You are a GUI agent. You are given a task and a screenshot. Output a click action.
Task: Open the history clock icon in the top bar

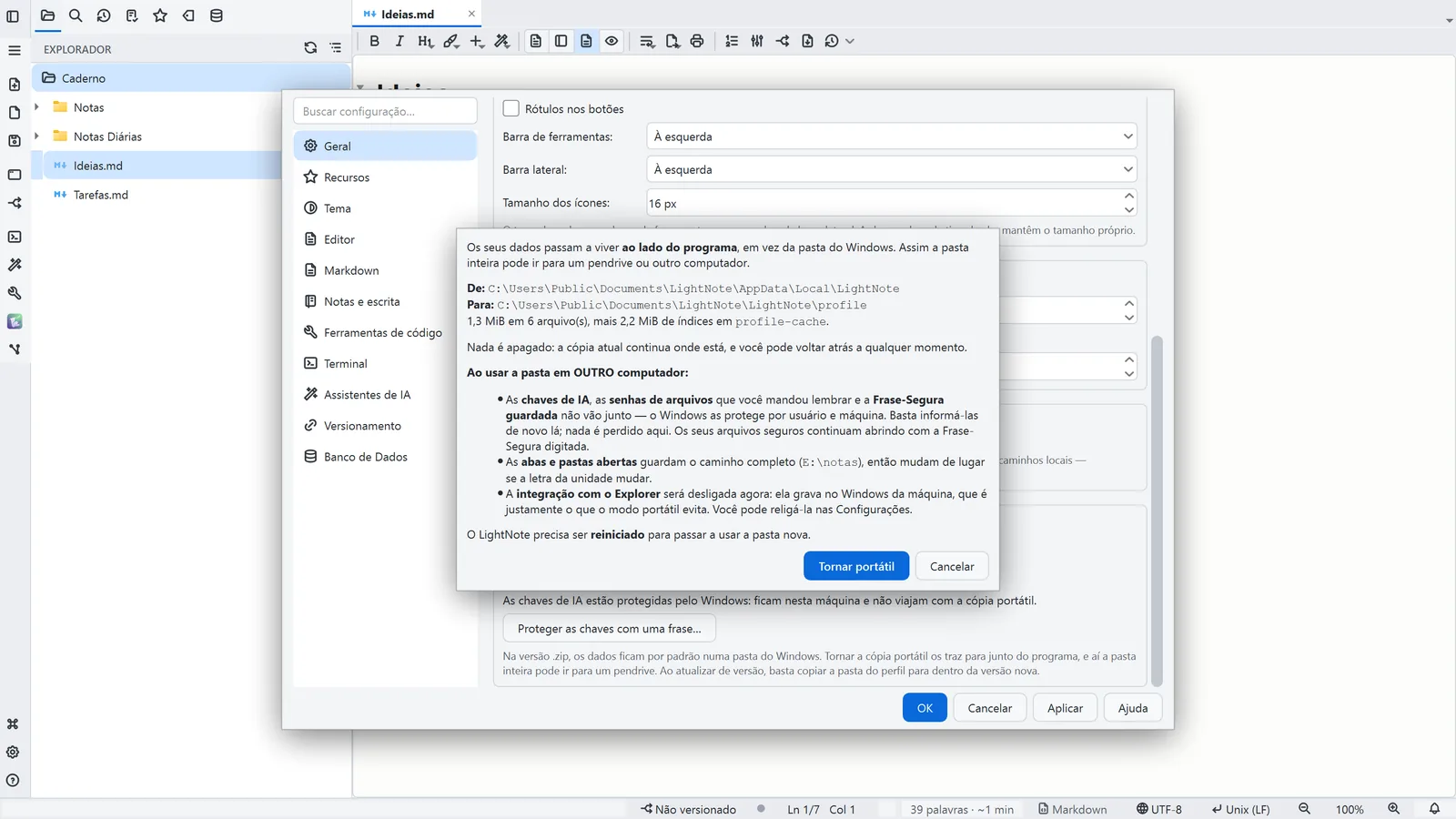pos(104,15)
